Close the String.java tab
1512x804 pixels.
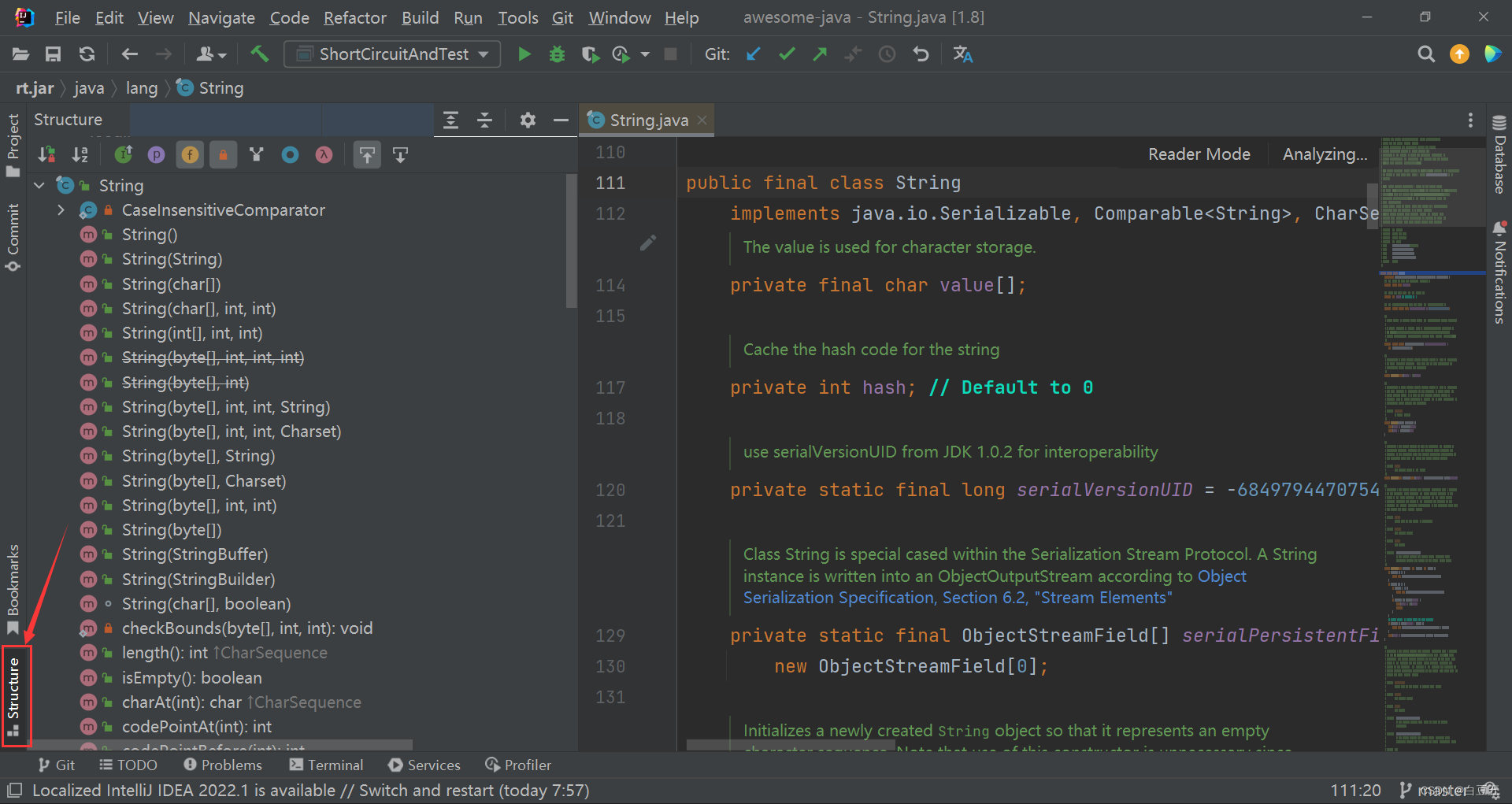tap(702, 120)
